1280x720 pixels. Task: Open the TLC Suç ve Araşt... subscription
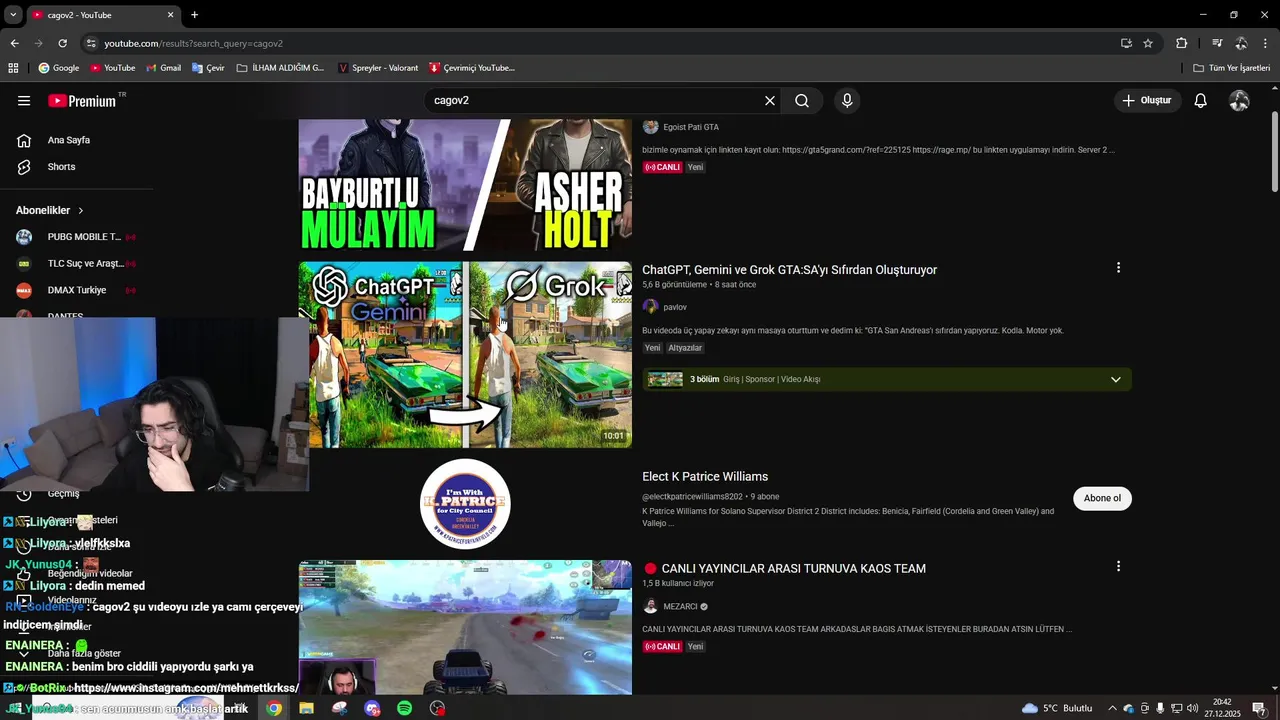(x=76, y=264)
